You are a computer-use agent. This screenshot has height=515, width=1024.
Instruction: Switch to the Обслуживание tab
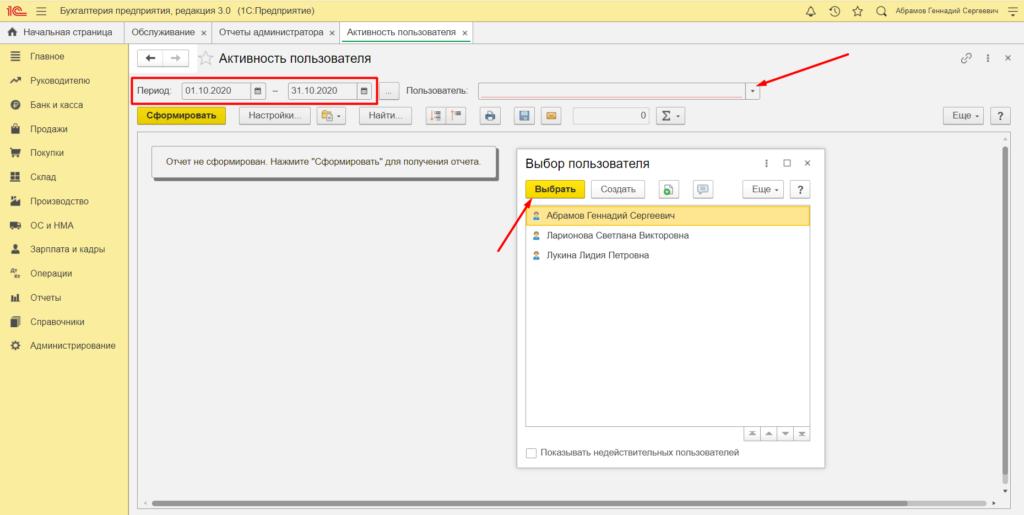click(164, 32)
